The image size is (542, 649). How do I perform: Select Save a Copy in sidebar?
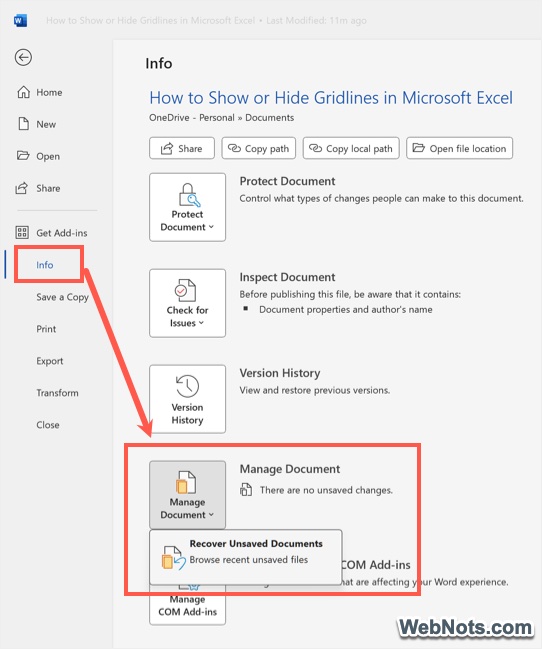click(x=63, y=297)
